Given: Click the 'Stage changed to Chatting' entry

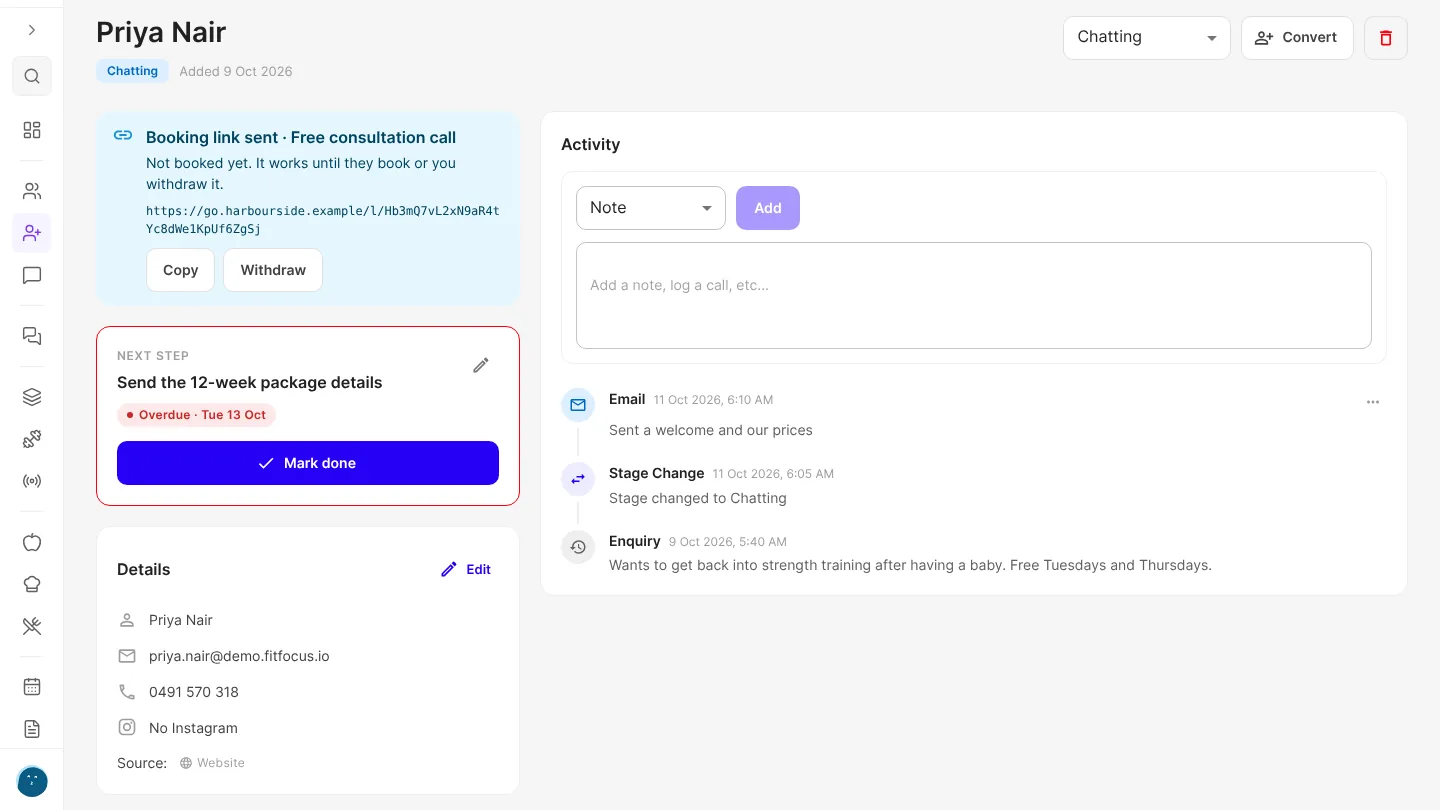Looking at the screenshot, I should tap(698, 498).
